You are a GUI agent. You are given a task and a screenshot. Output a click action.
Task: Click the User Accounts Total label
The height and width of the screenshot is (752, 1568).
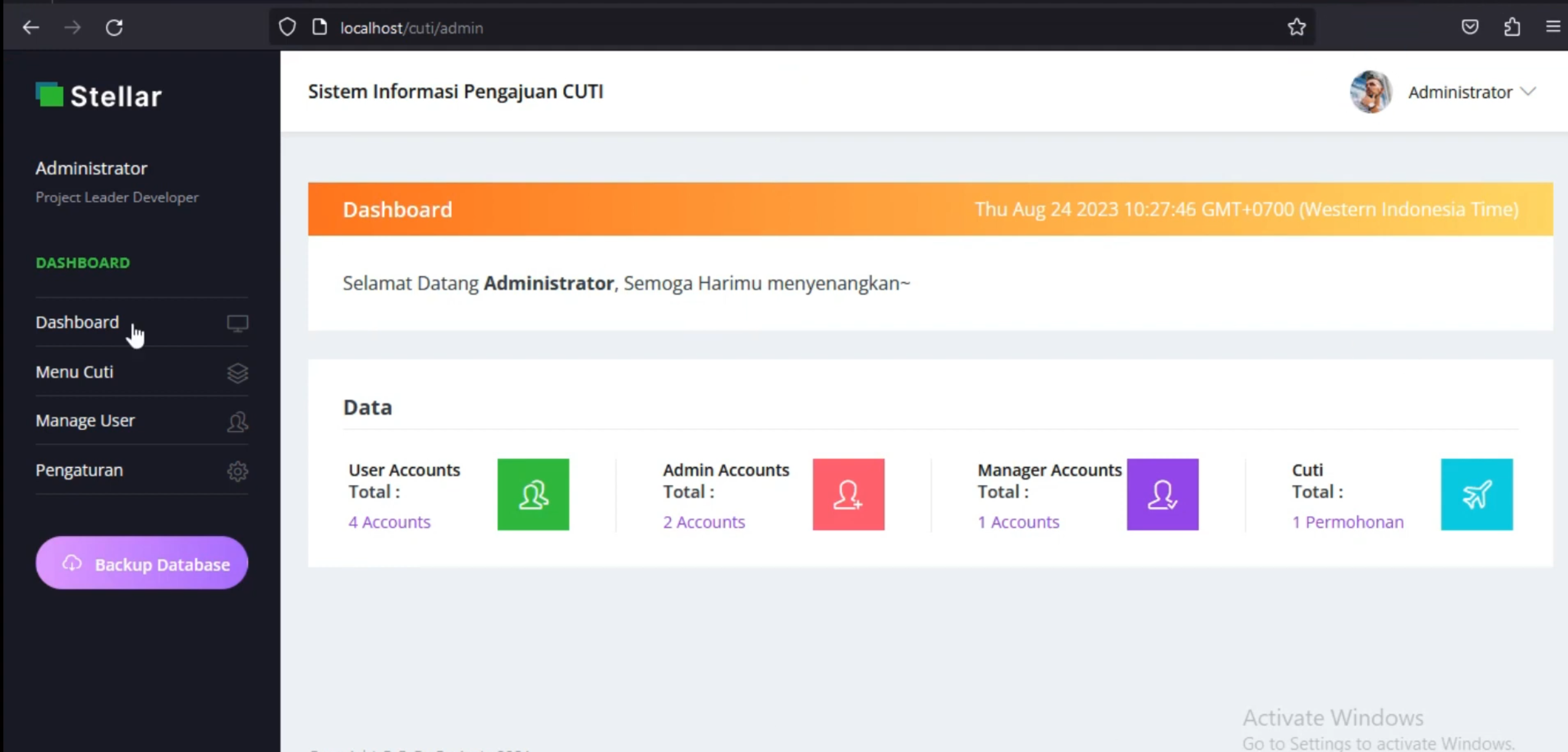(404, 481)
